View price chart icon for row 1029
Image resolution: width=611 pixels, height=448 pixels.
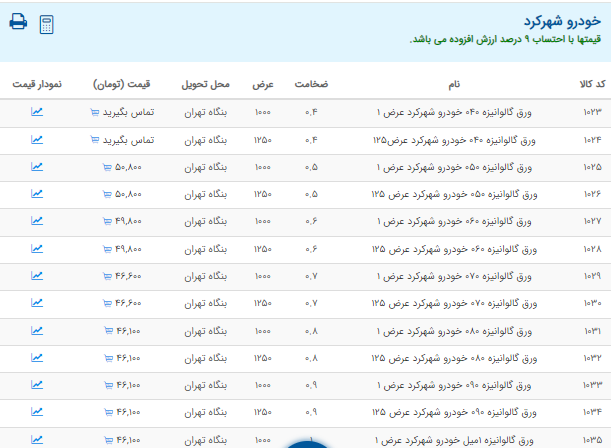tap(37, 275)
